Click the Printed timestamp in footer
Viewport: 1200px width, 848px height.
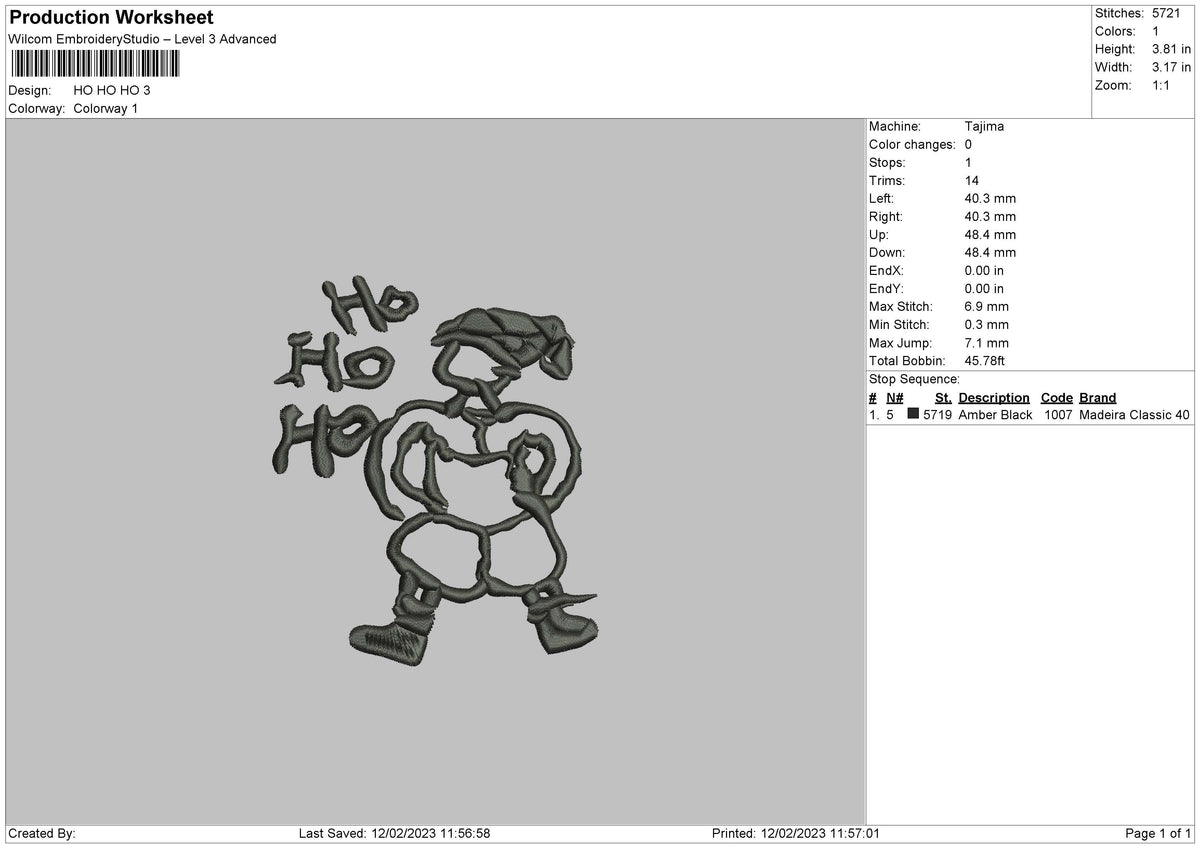795,833
